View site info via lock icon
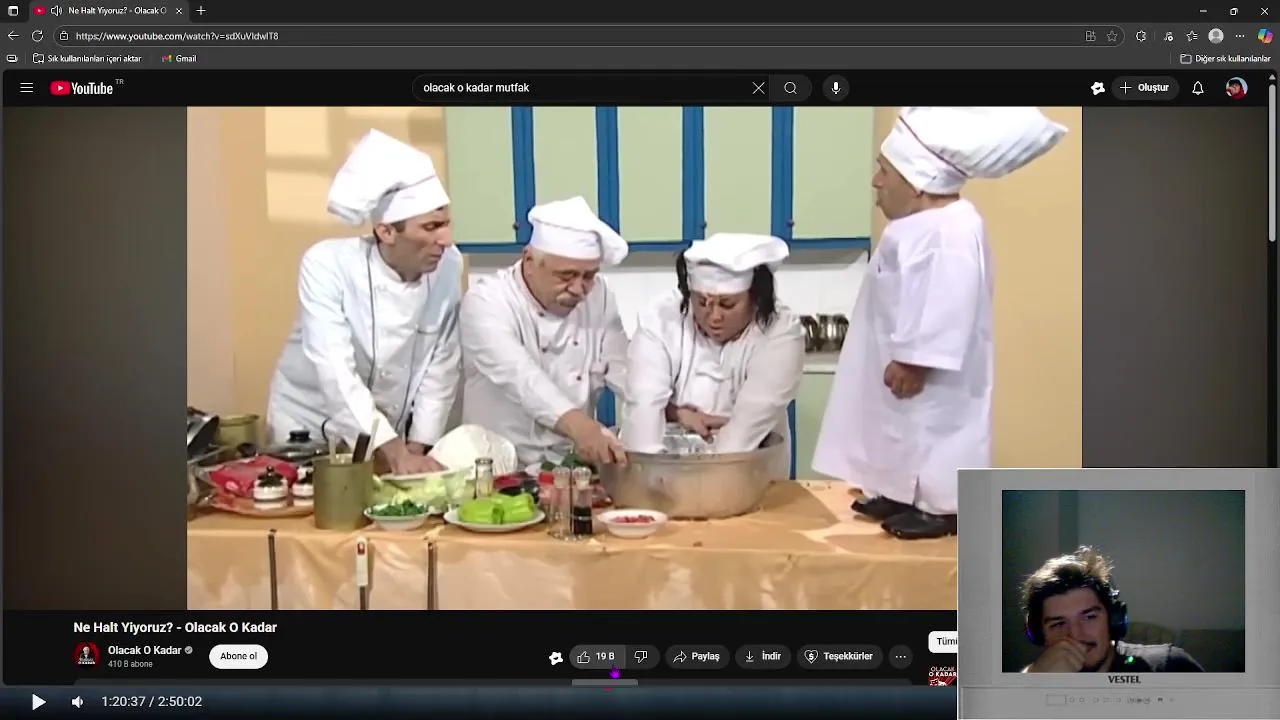 (63, 36)
